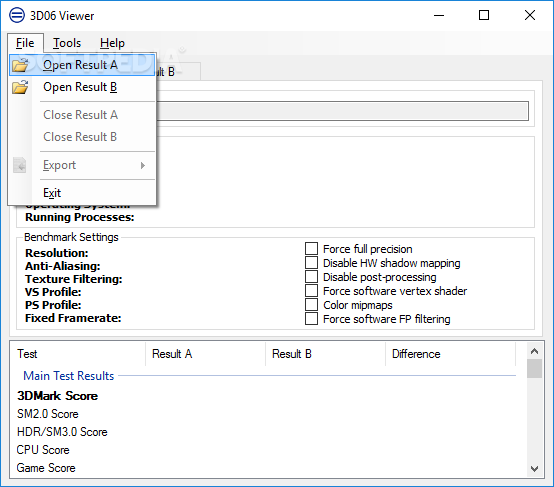Viewport: 554px width, 487px height.
Task: Click the results list scrollbar thumb
Action: [x=535, y=369]
